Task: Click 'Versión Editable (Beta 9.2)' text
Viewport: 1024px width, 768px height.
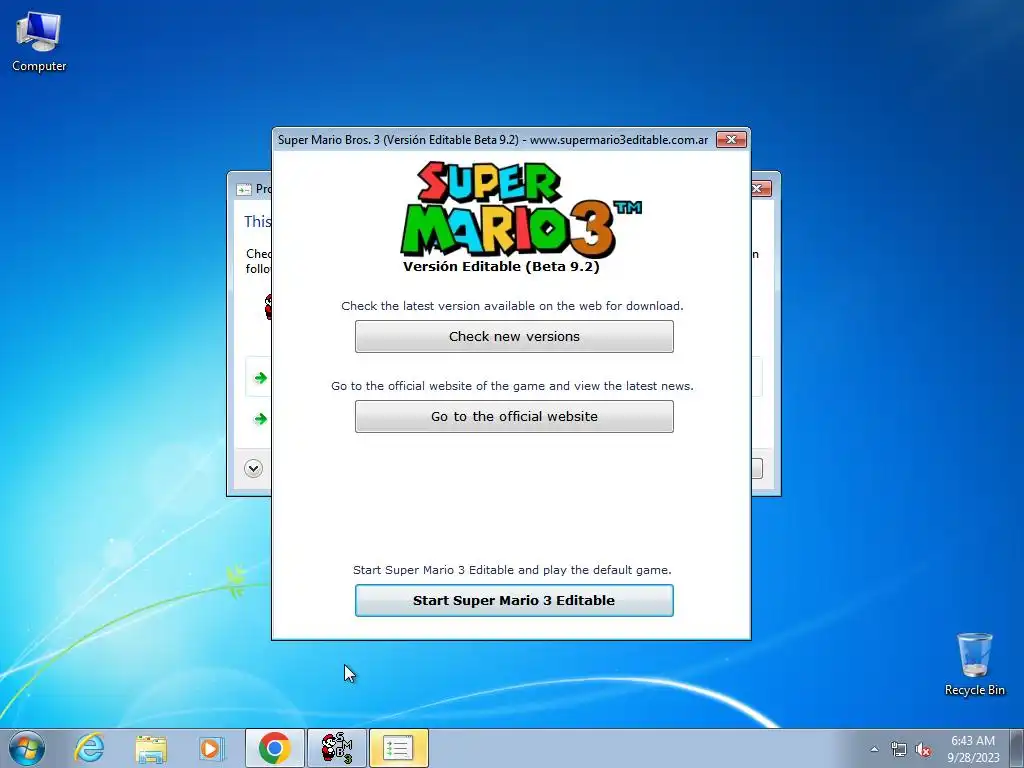Action: point(501,266)
